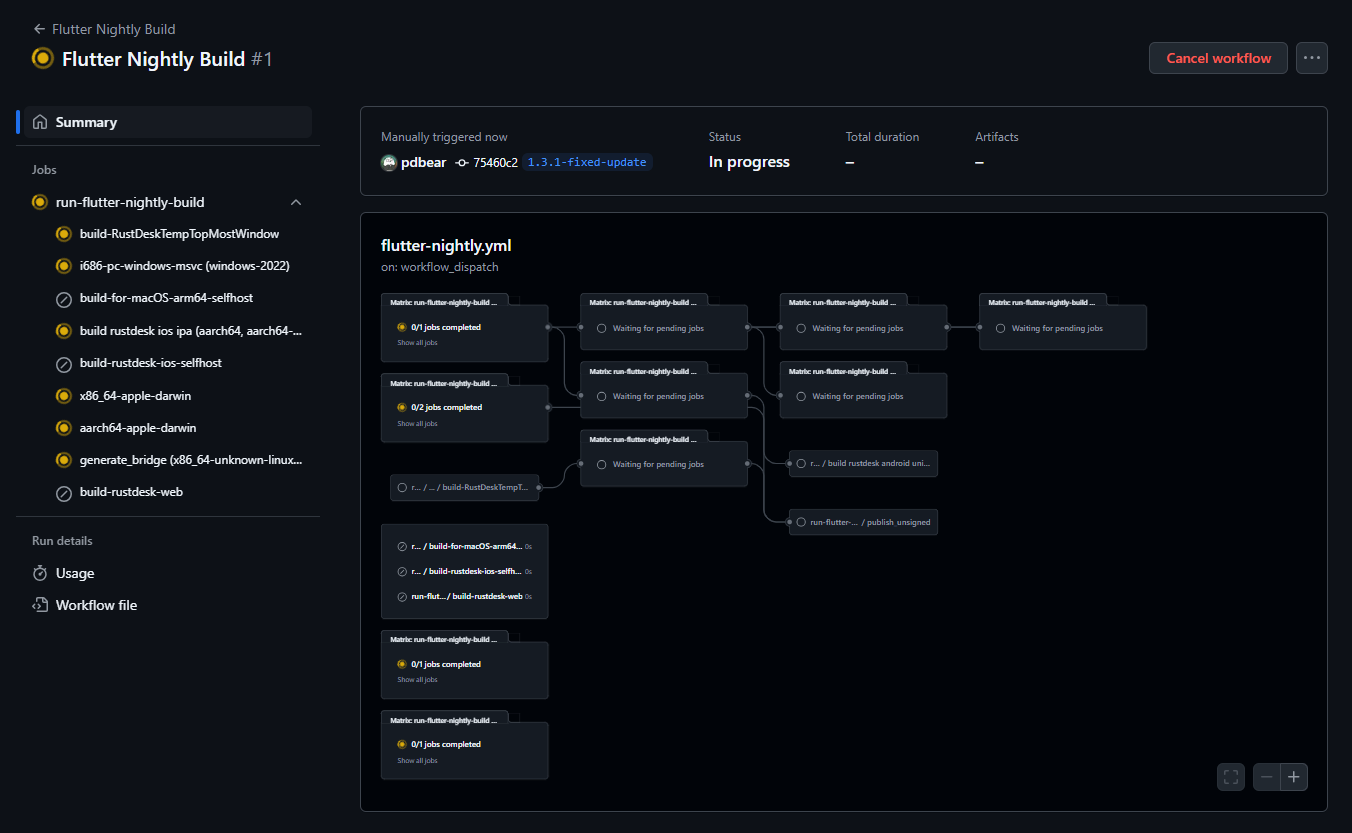The image size is (1352, 833).
Task: Click status icon beside run-flutter-nightly-build group
Action: pos(40,202)
